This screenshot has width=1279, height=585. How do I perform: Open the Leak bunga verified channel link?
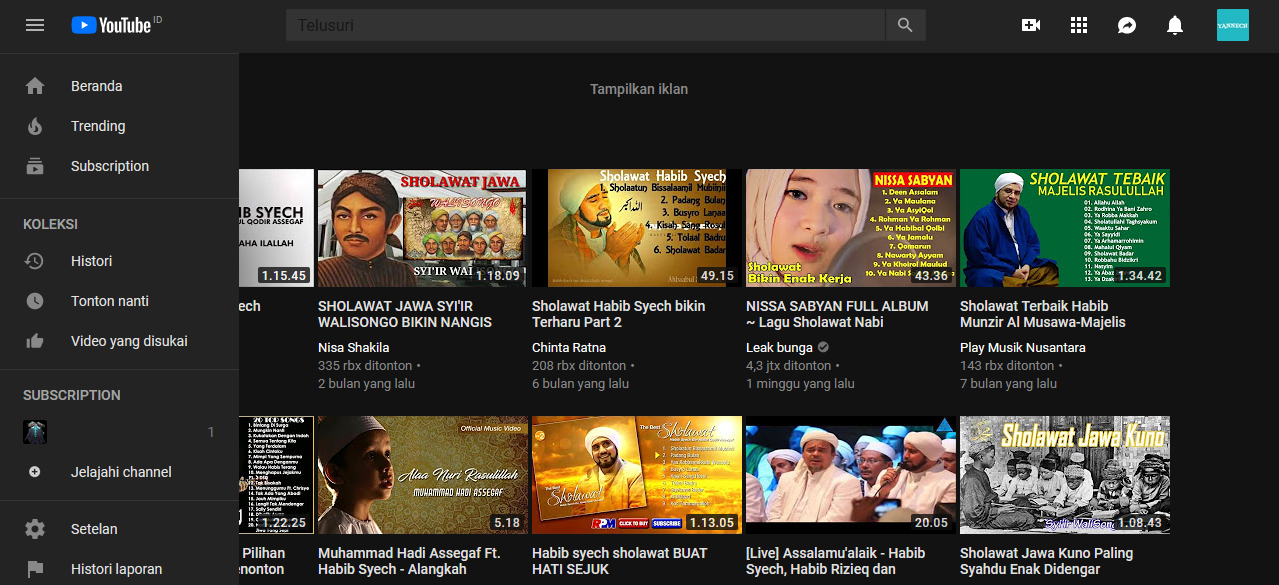(x=780, y=347)
